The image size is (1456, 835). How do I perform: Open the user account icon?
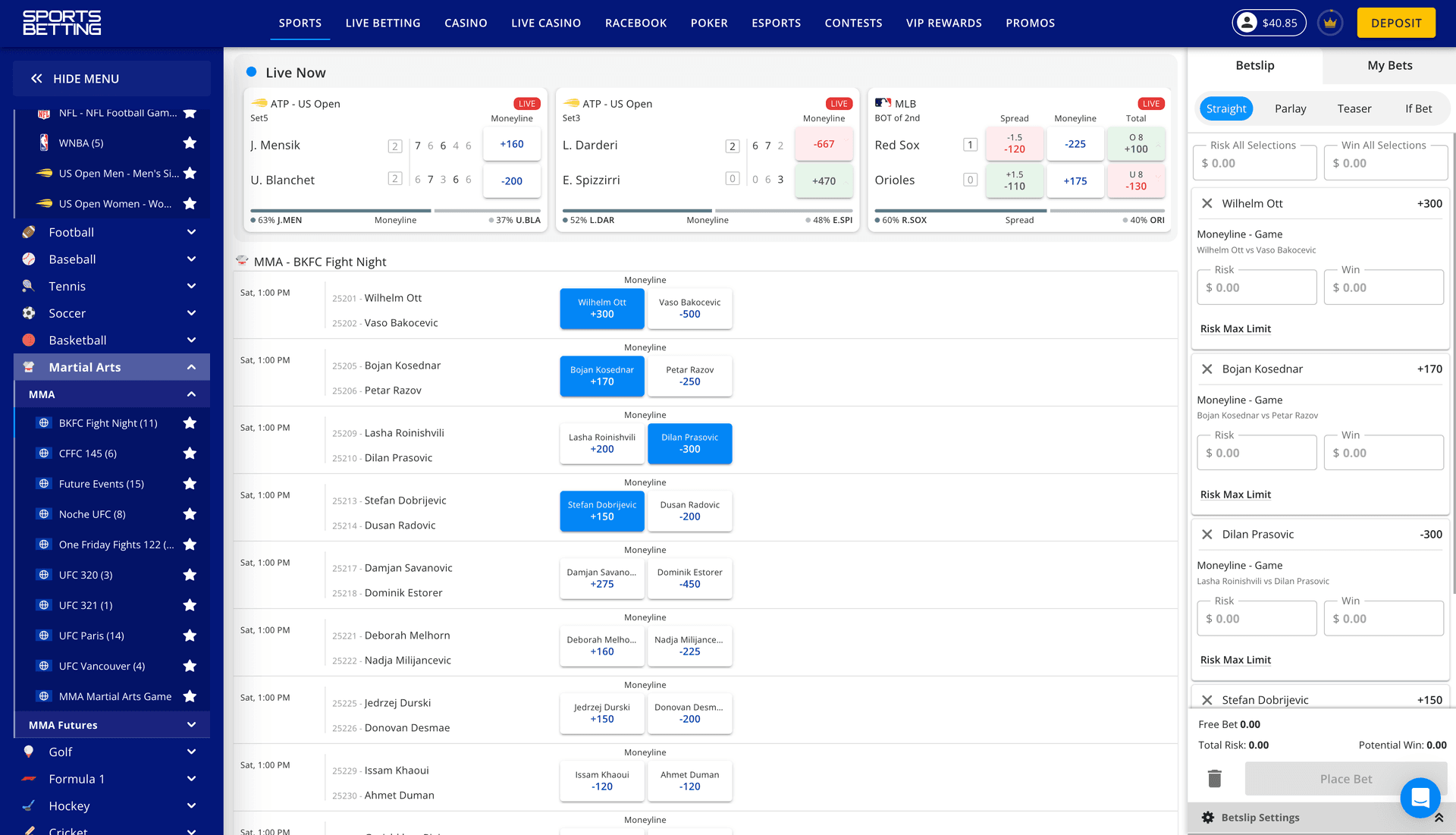pos(1246,23)
